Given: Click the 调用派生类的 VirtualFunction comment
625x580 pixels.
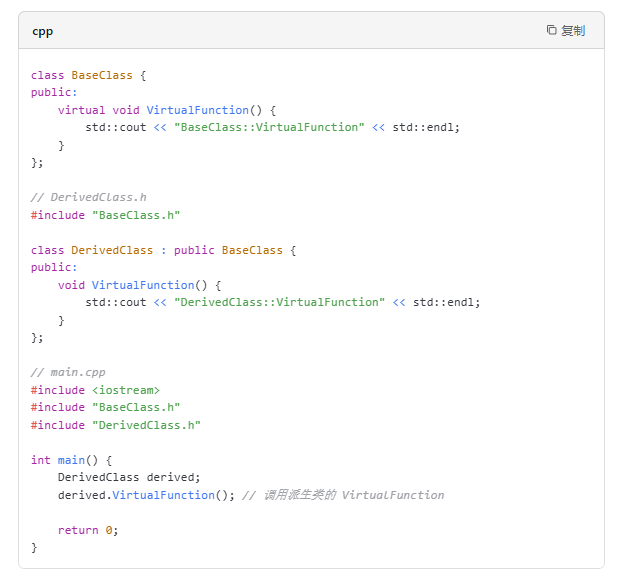Looking at the screenshot, I should pyautogui.click(x=343, y=495).
